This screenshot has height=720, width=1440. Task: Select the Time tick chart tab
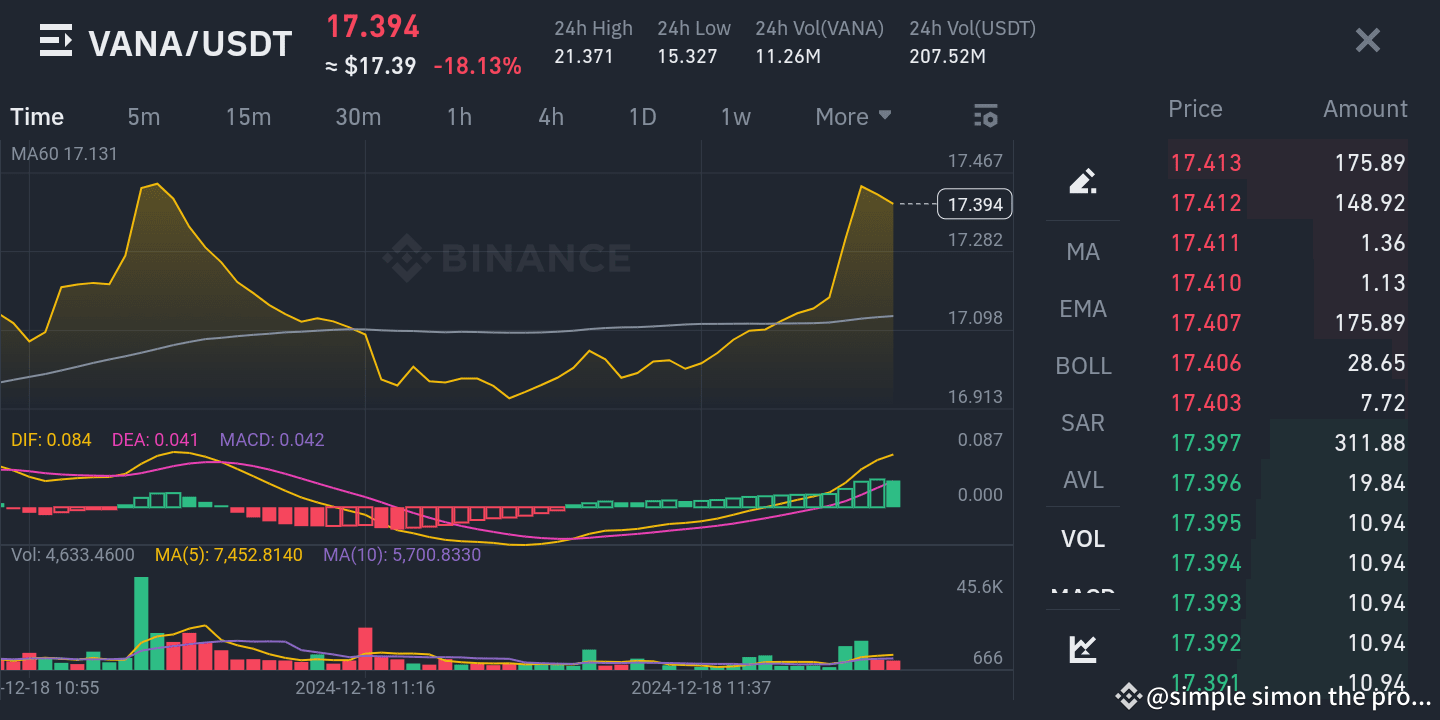37,116
